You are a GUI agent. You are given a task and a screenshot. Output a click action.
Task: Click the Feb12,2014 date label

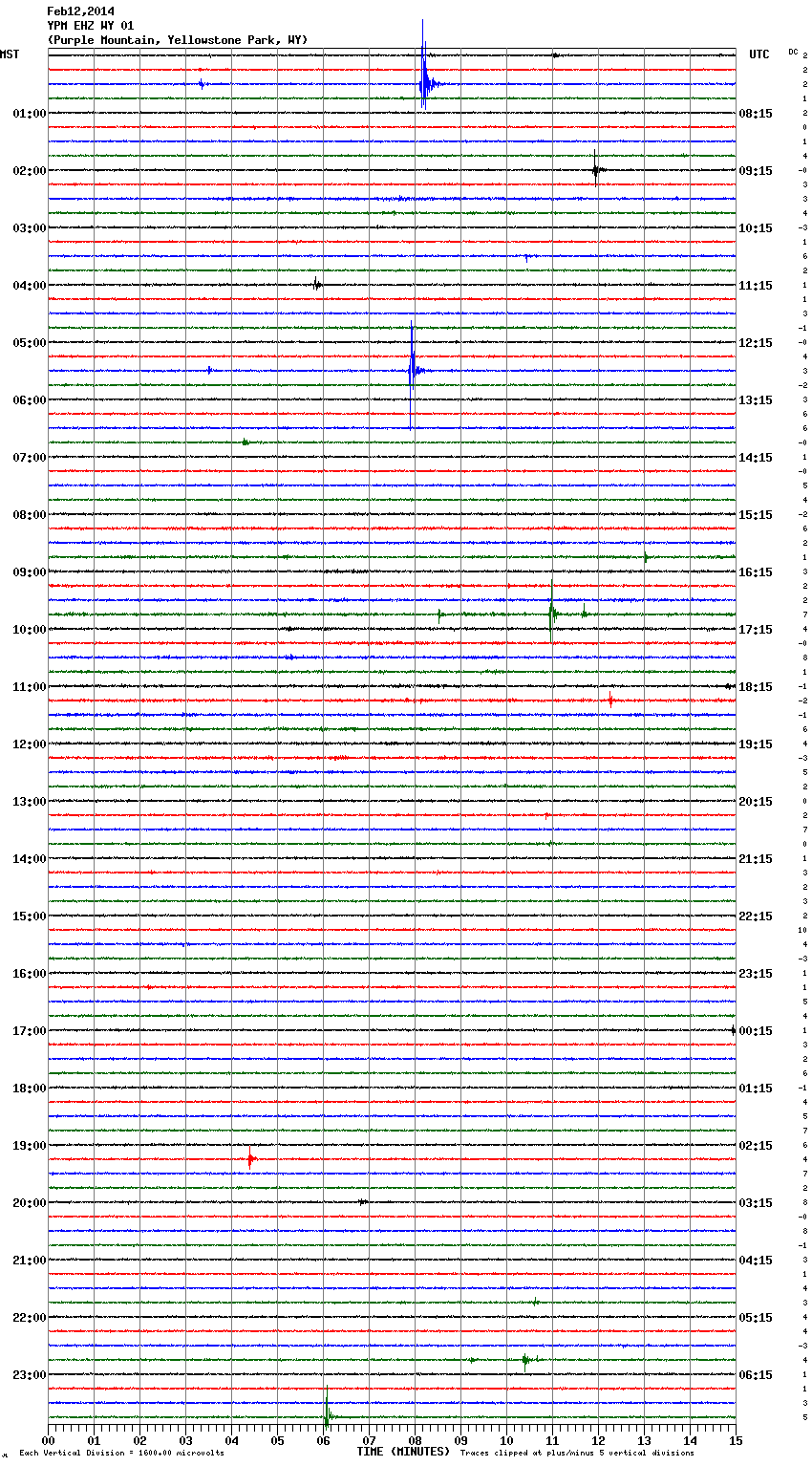(80, 11)
